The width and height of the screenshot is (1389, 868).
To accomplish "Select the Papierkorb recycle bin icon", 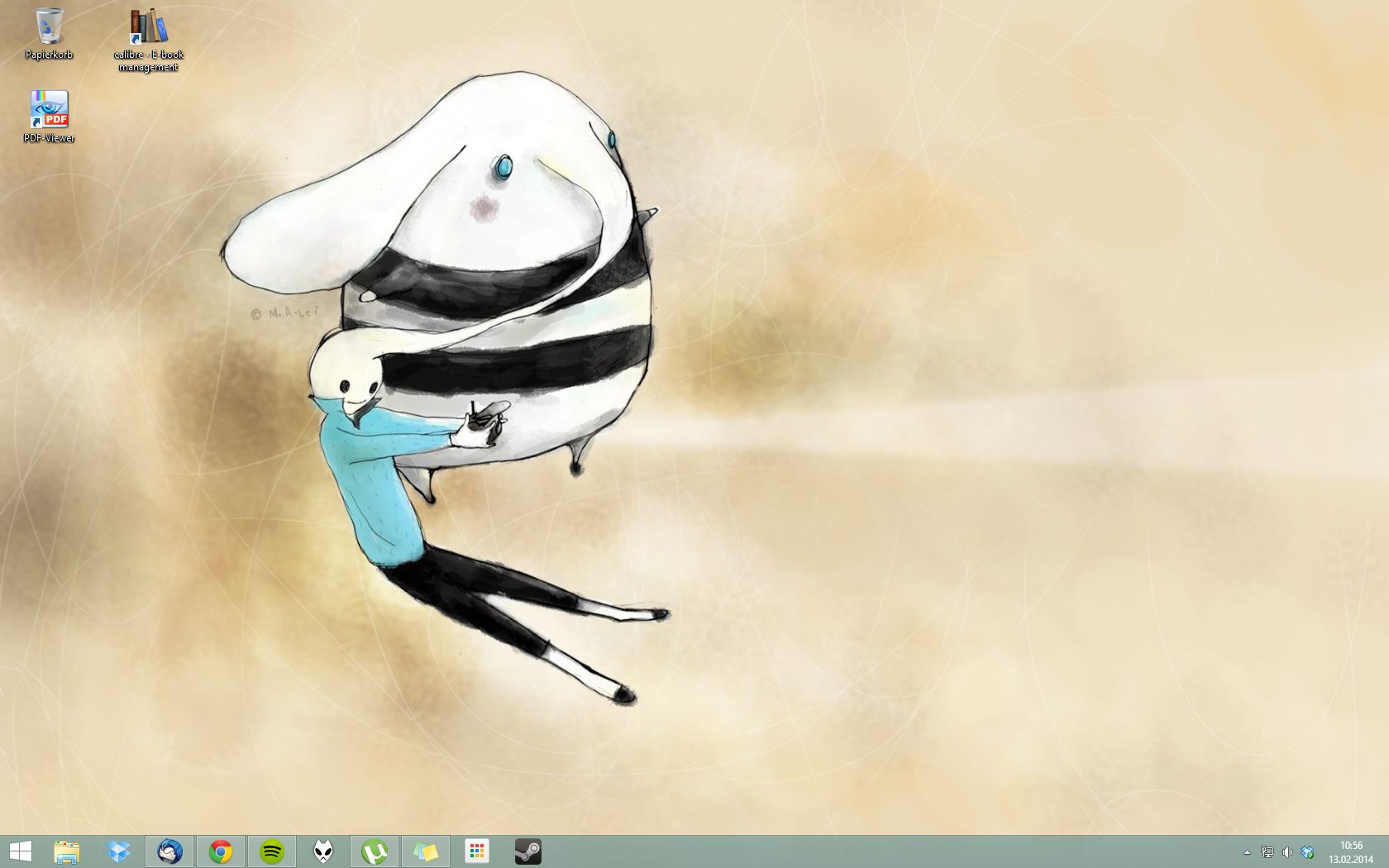I will tap(49, 33).
